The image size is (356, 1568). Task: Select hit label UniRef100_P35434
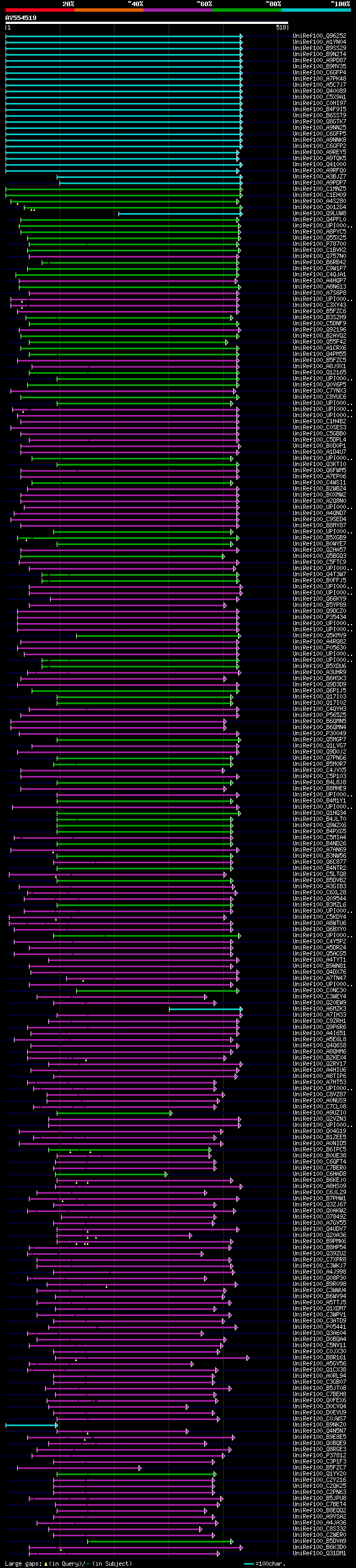pos(319,617)
